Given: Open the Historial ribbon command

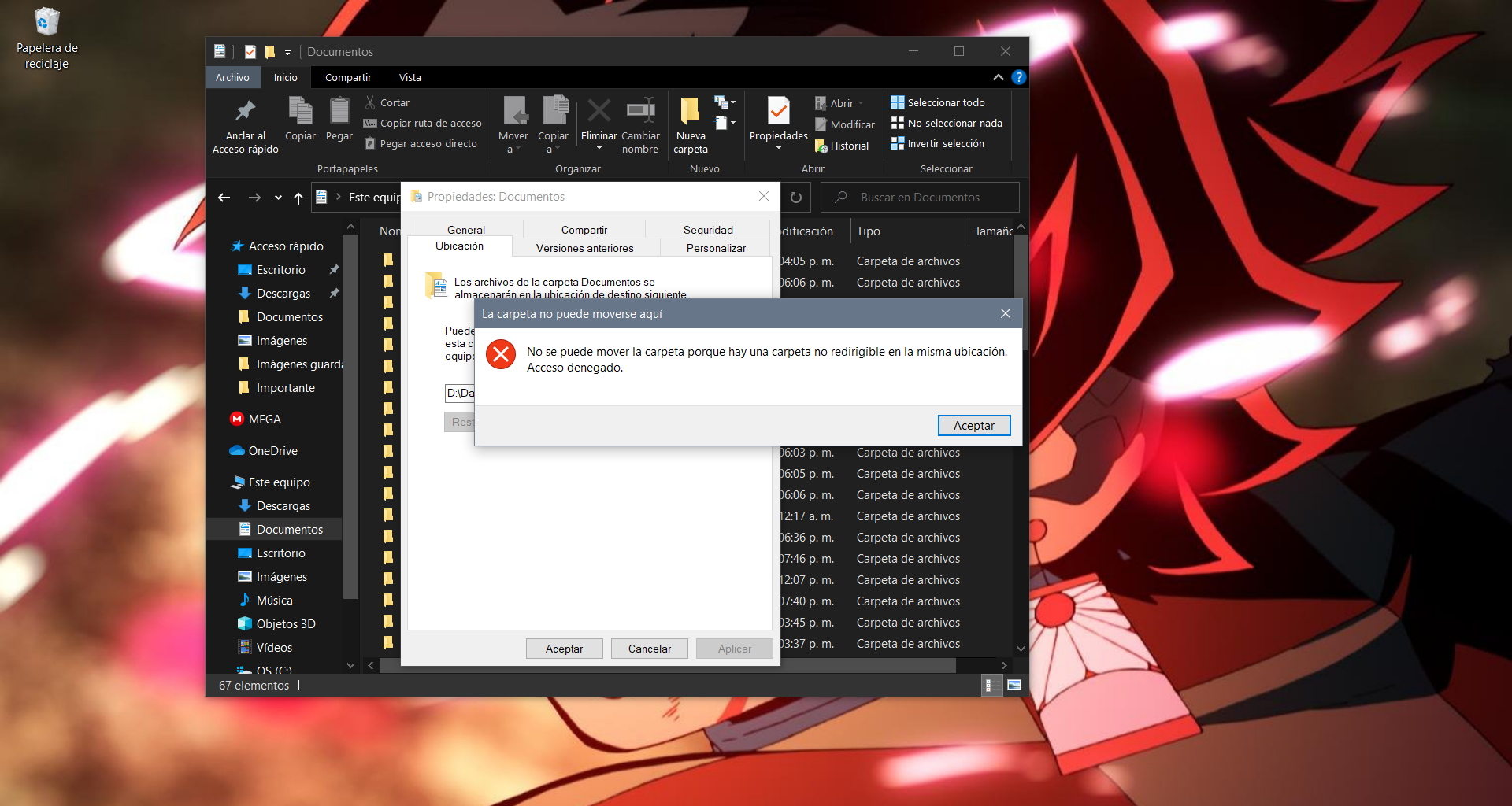Looking at the screenshot, I should (841, 146).
